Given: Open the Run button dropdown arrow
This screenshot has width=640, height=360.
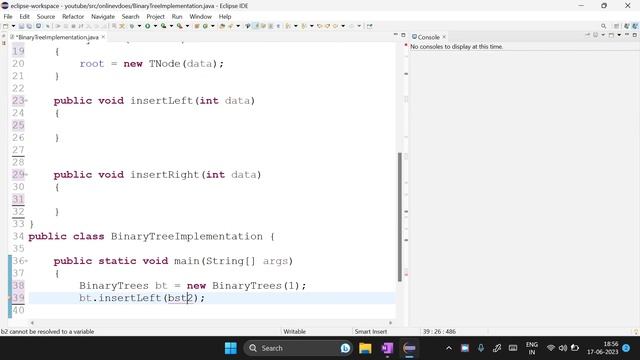Looking at the screenshot, I should pyautogui.click(x=155, y=26).
